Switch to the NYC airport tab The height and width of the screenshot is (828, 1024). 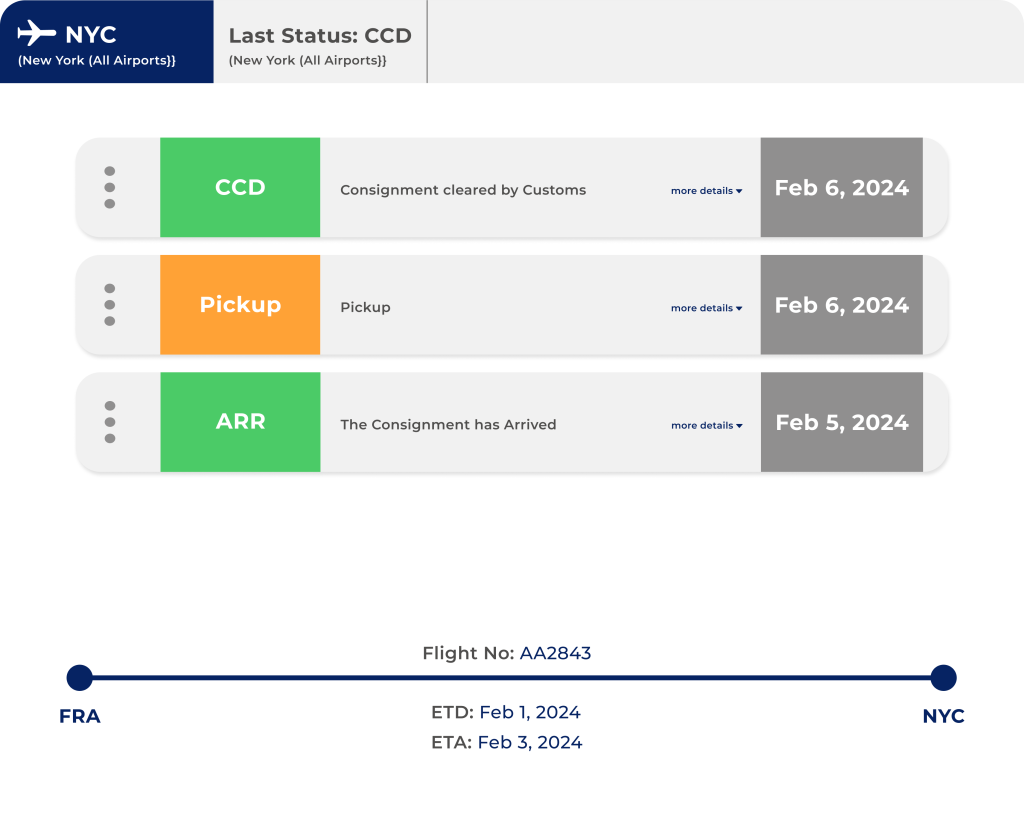click(x=106, y=42)
